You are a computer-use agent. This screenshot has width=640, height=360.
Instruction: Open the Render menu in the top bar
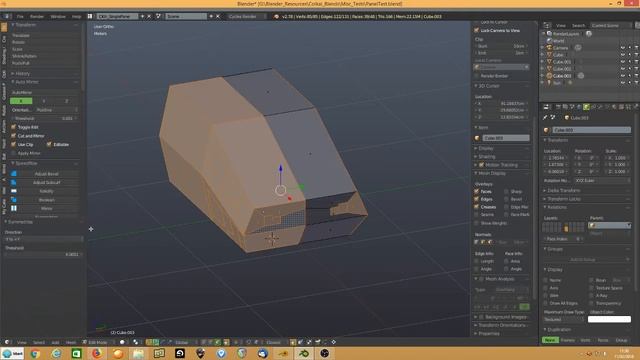coord(37,16)
